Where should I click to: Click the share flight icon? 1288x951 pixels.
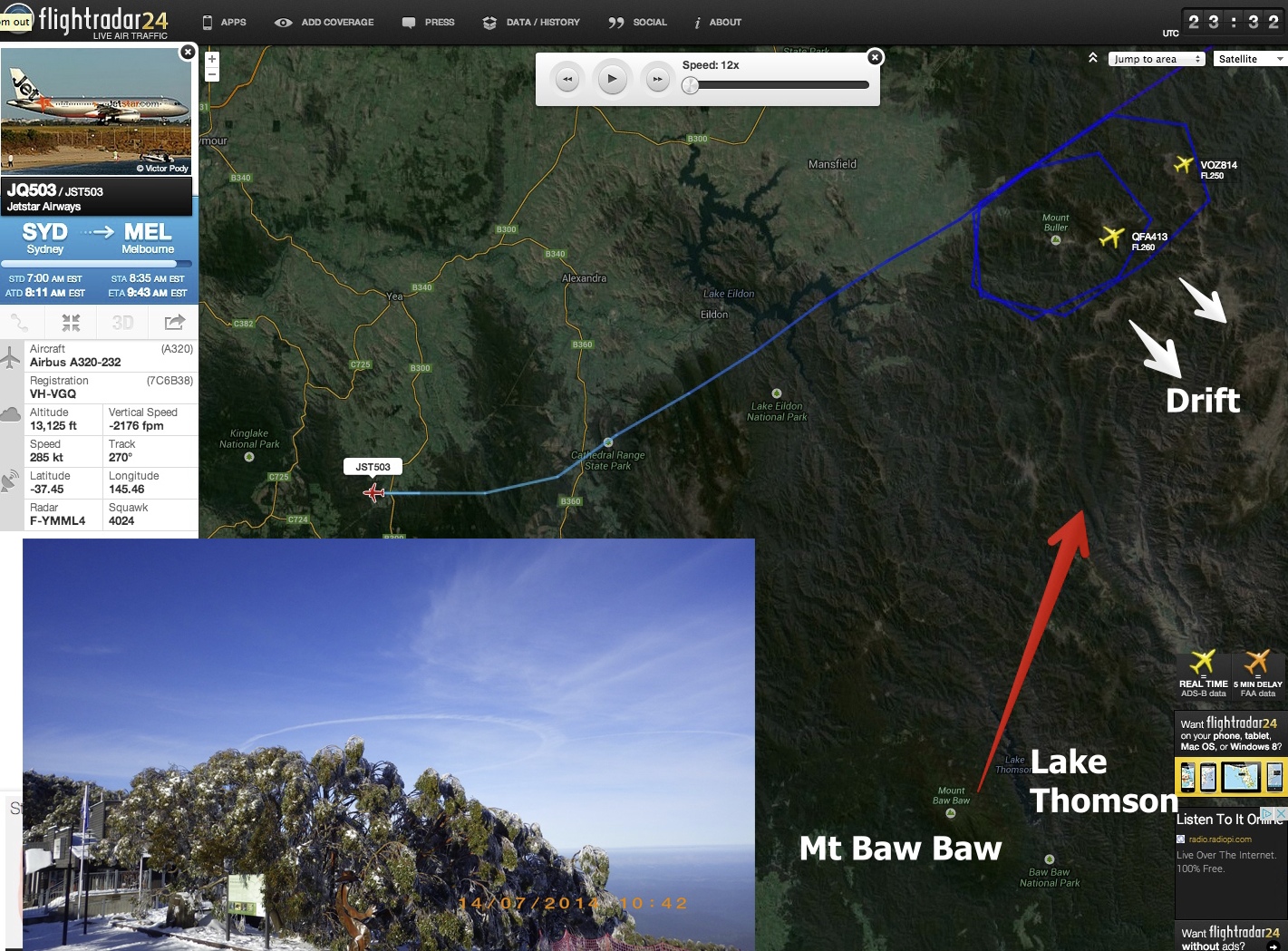pyautogui.click(x=174, y=322)
